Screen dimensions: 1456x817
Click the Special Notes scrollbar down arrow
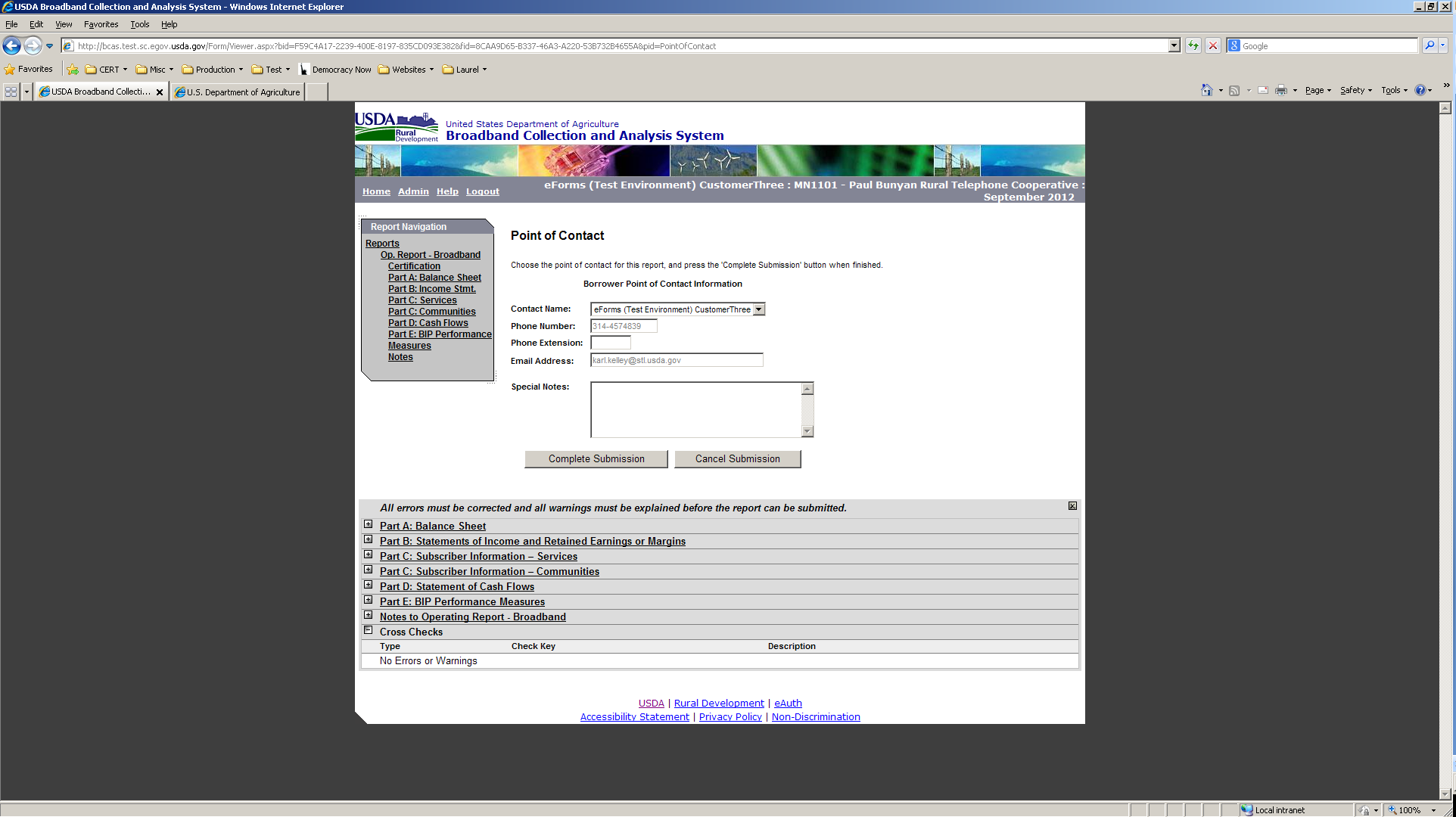coord(807,431)
